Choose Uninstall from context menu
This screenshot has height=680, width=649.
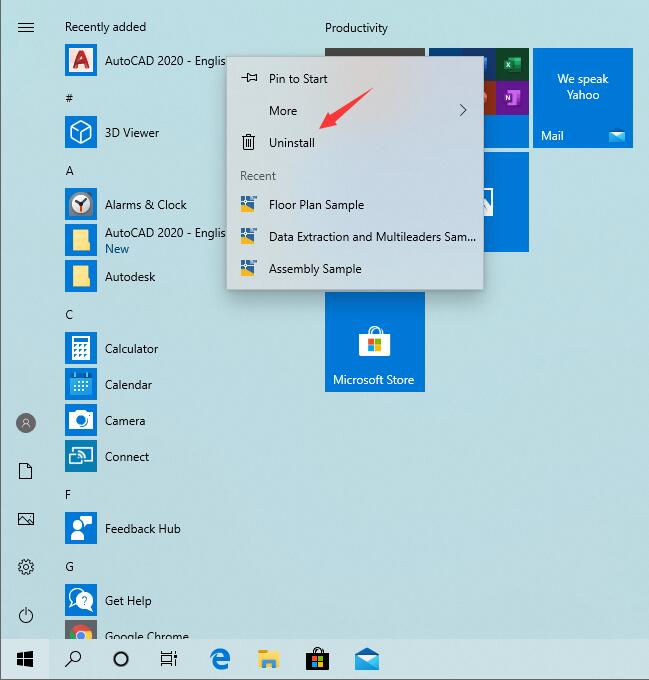[355, 143]
